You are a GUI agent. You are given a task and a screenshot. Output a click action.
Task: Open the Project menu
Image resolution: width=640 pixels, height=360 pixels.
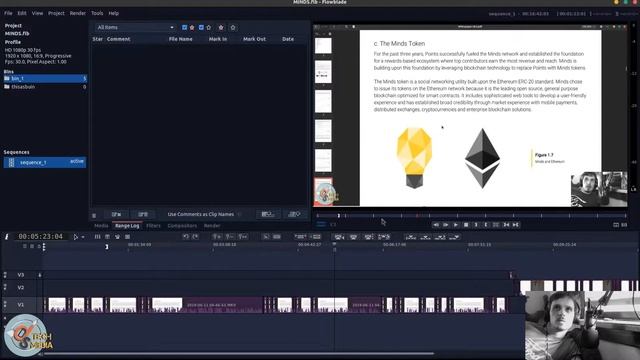point(56,13)
